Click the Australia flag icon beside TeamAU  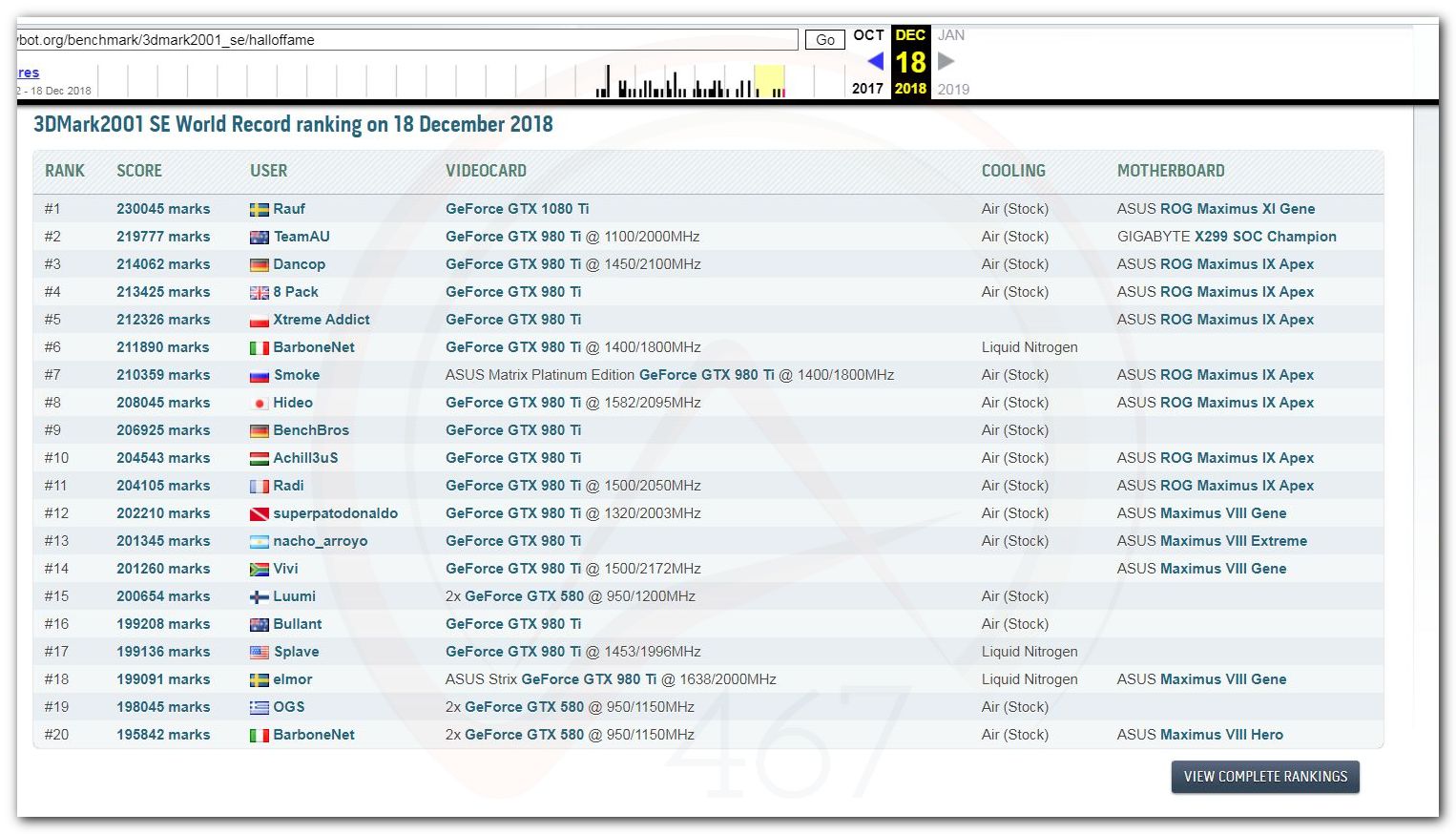point(259,238)
